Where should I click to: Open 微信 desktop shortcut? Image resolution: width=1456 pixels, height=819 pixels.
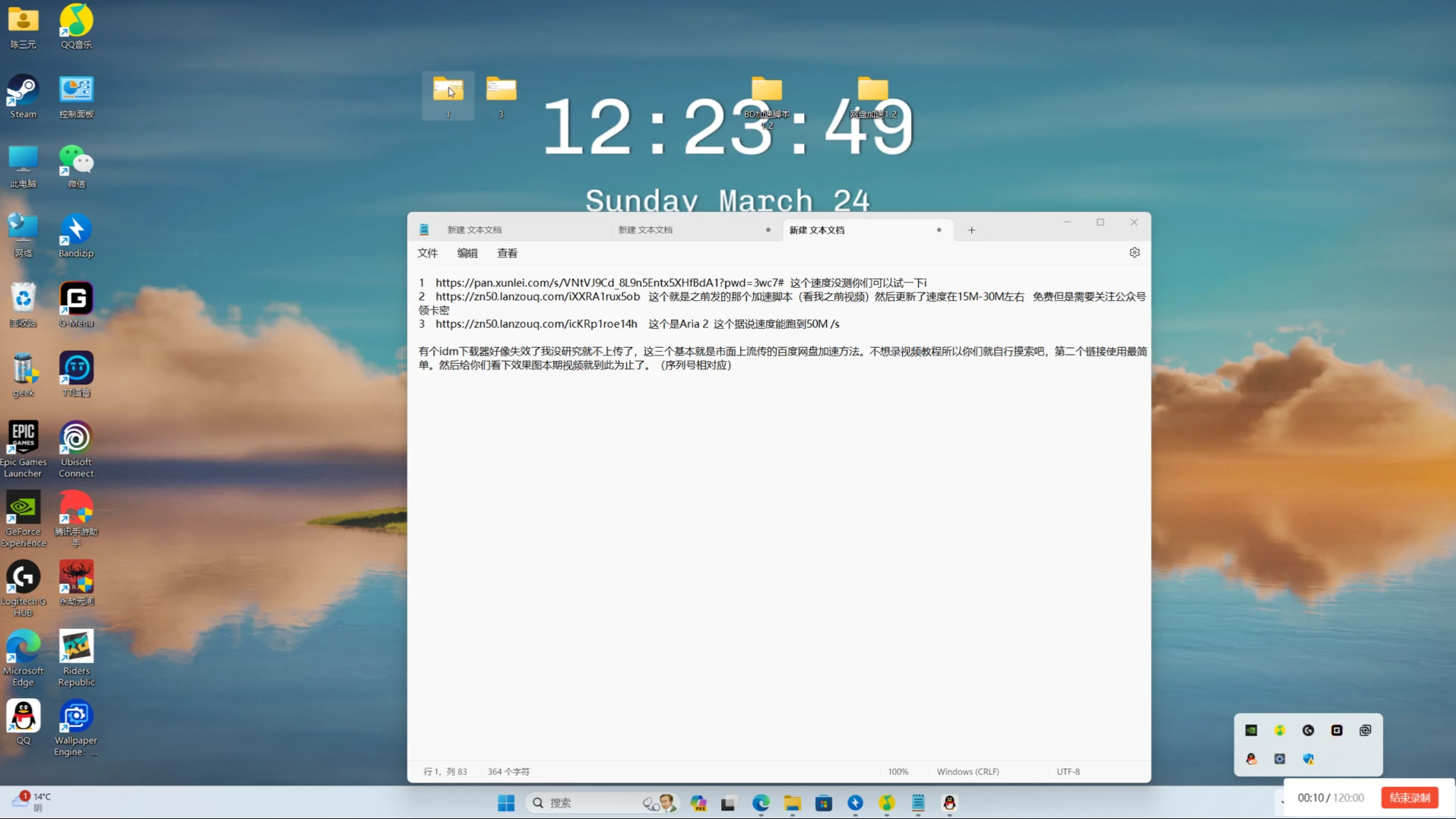click(76, 166)
